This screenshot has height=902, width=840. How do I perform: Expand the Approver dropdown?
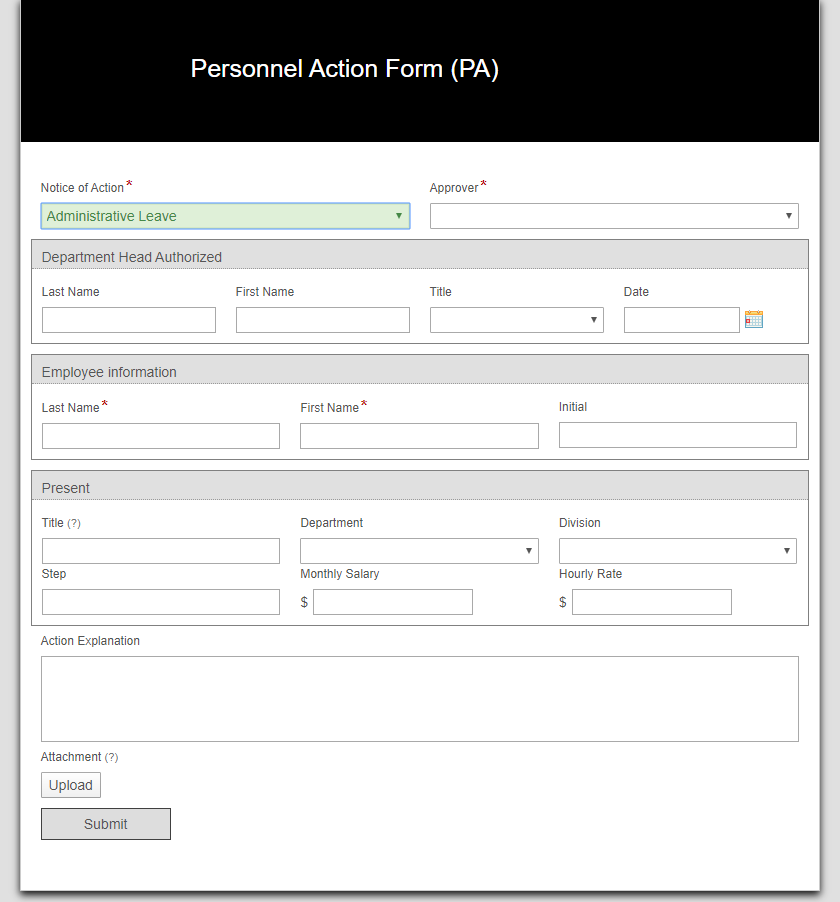coord(614,216)
